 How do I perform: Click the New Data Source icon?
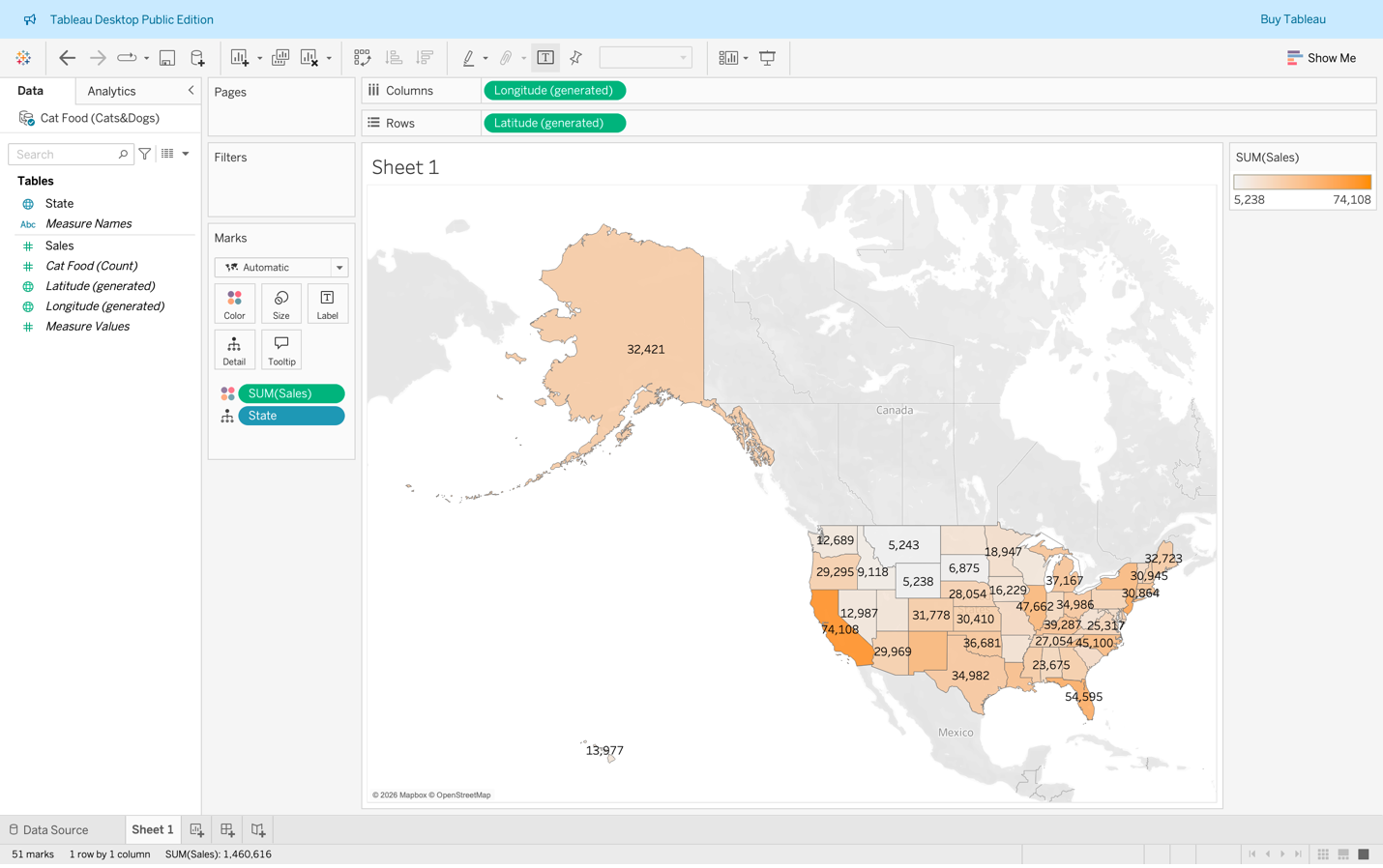point(197,58)
